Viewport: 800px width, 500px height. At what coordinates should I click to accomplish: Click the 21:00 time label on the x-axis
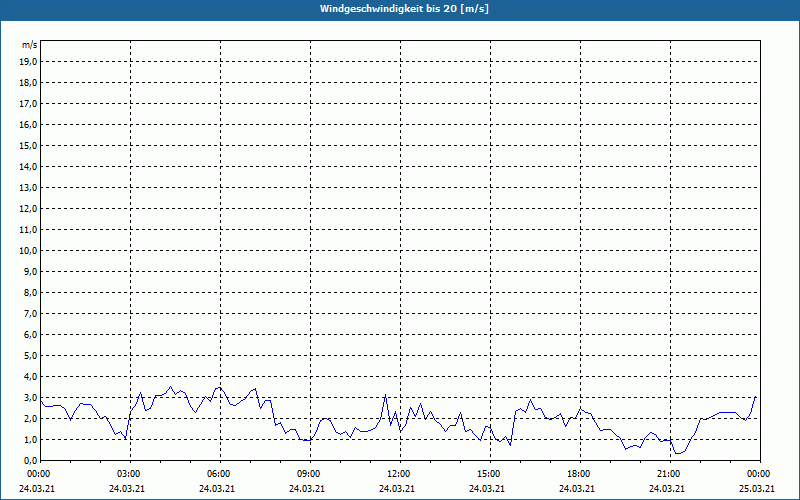(670, 474)
